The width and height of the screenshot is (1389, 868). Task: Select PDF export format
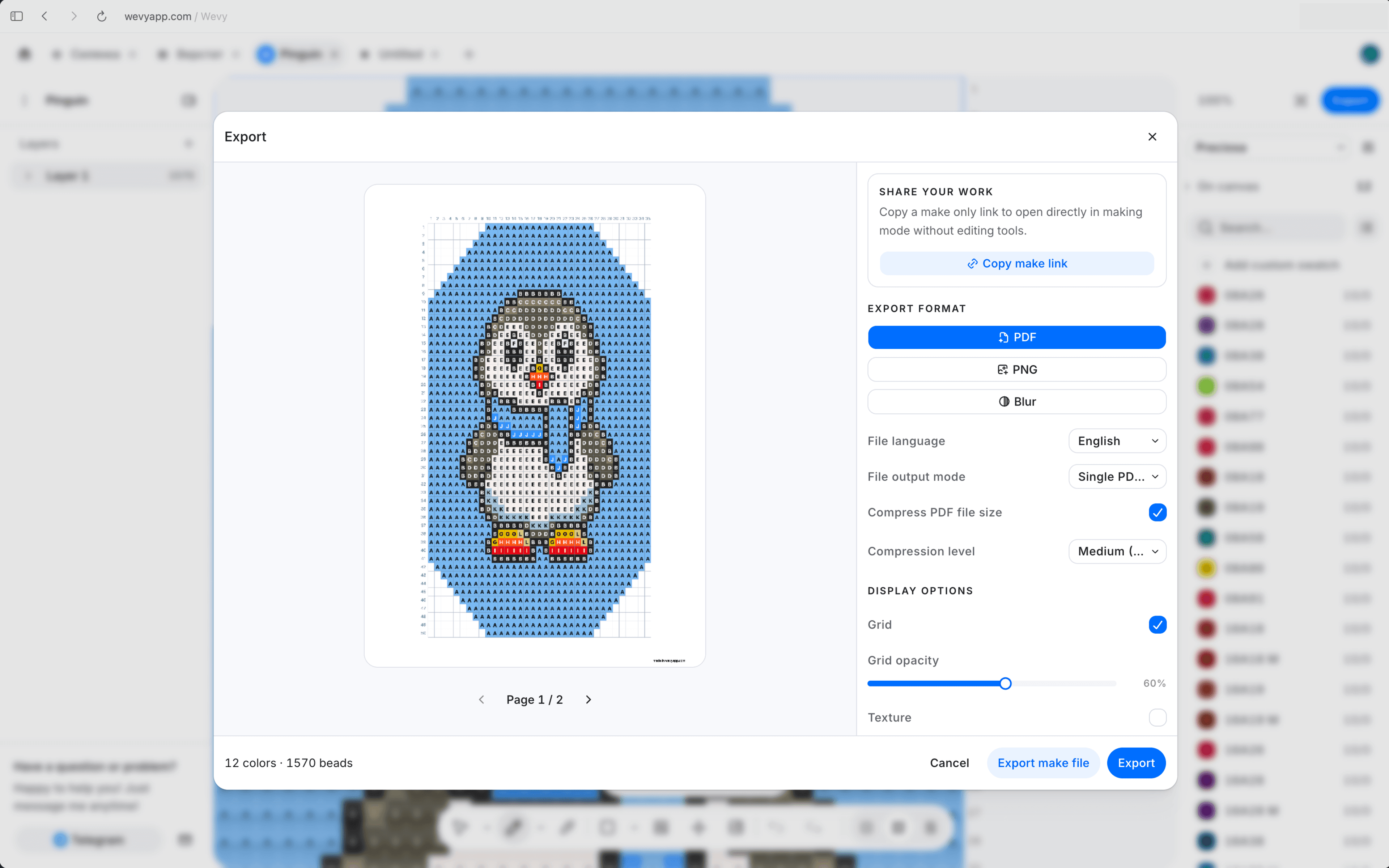[1016, 337]
